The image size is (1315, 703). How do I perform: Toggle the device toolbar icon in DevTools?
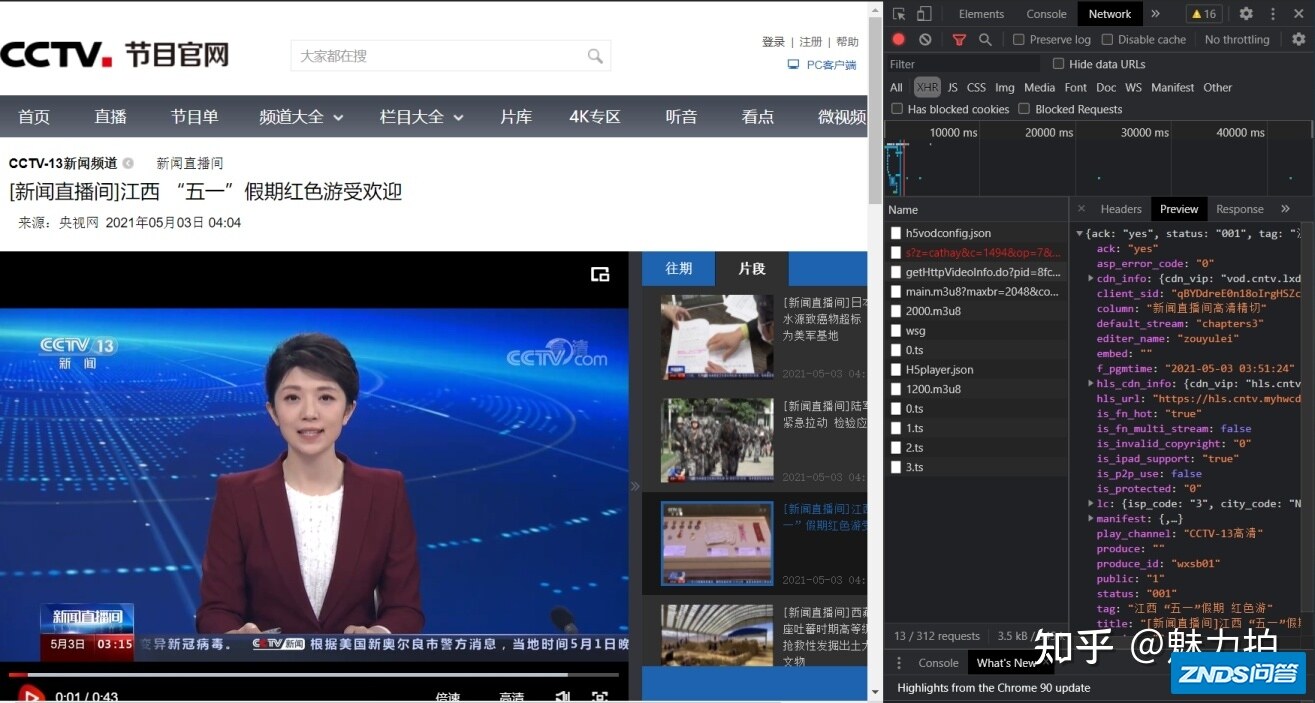click(x=924, y=14)
